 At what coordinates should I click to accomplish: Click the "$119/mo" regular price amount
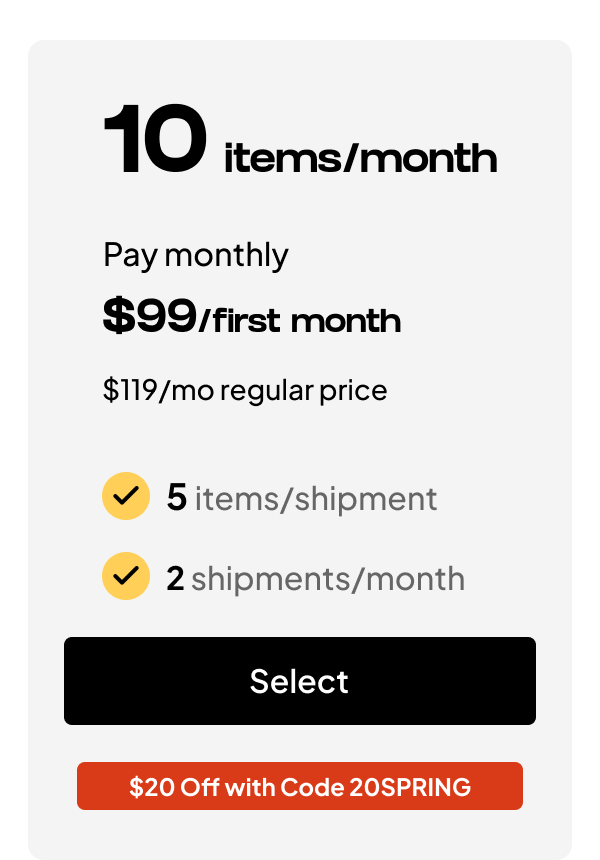coord(158,389)
